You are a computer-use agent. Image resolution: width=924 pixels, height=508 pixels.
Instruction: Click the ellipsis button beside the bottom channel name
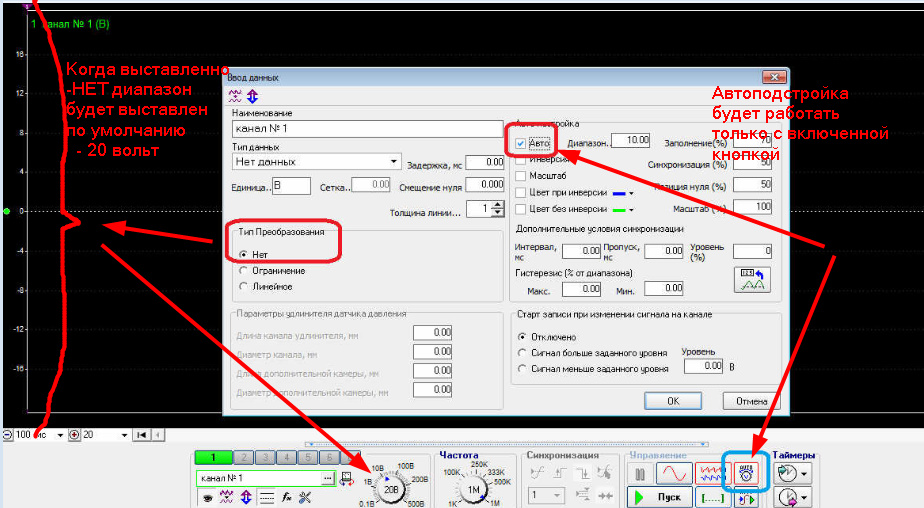(328, 478)
